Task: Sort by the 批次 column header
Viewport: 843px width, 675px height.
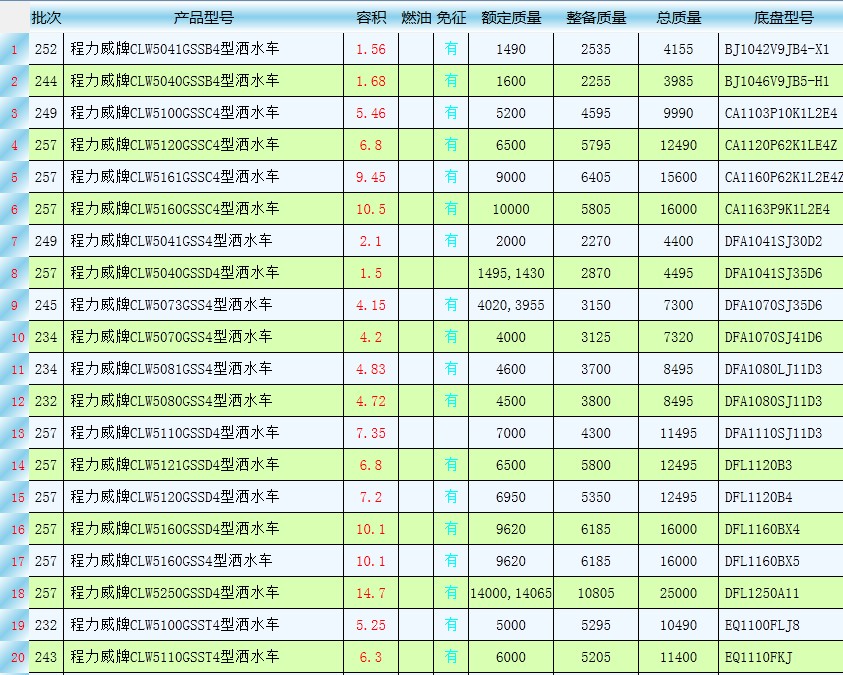Action: pos(45,18)
